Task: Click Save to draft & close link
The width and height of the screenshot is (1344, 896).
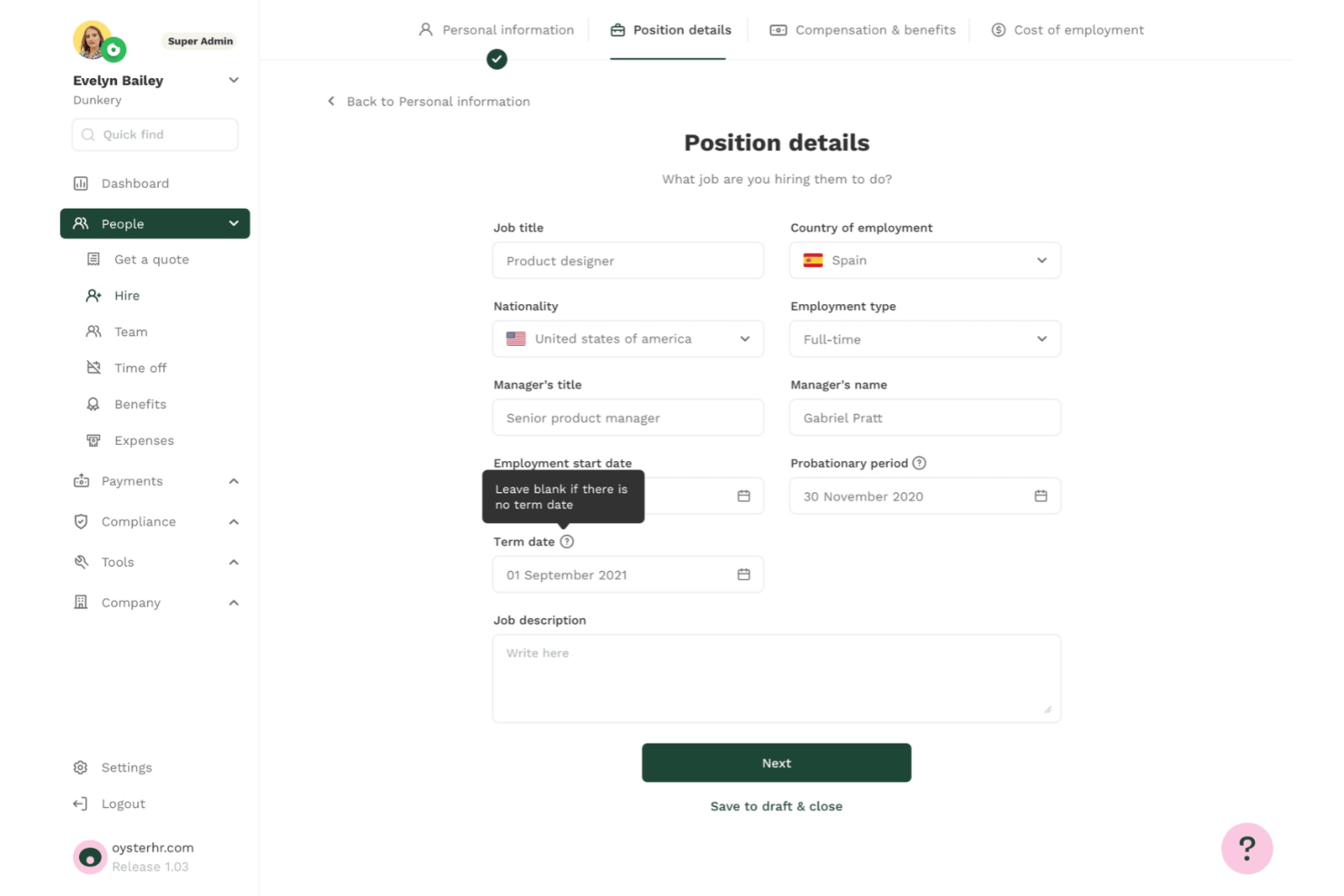Action: [776, 806]
